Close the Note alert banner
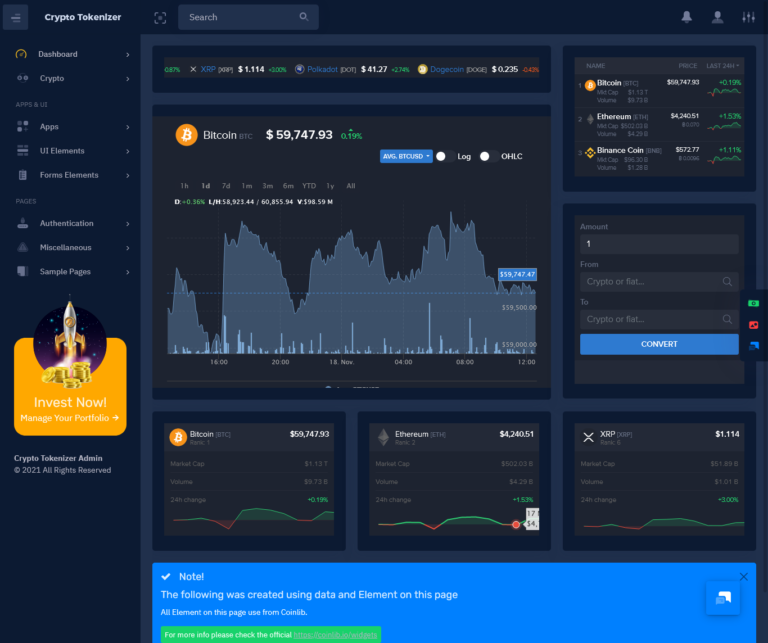Image resolution: width=768 pixels, height=643 pixels. [744, 577]
